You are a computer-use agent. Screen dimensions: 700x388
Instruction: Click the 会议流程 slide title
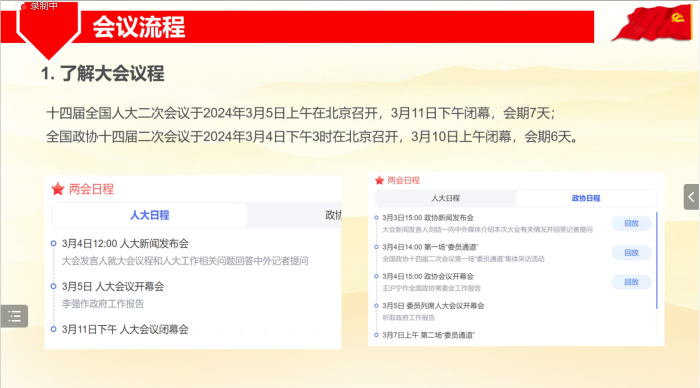(x=139, y=27)
